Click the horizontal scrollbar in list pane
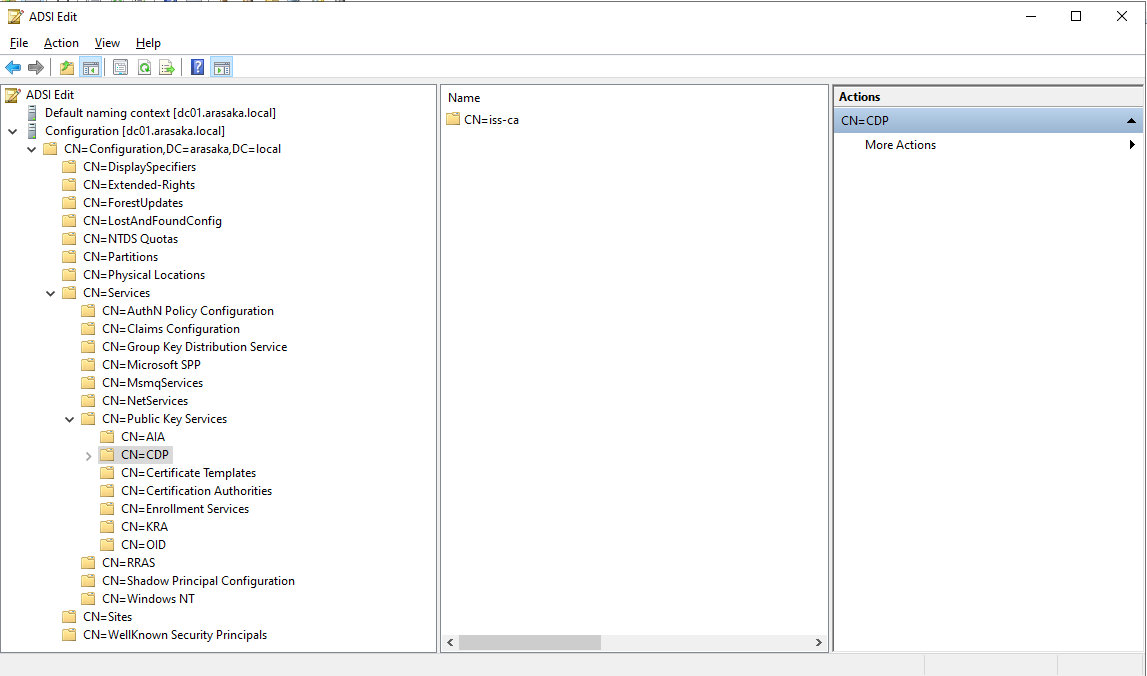 529,642
